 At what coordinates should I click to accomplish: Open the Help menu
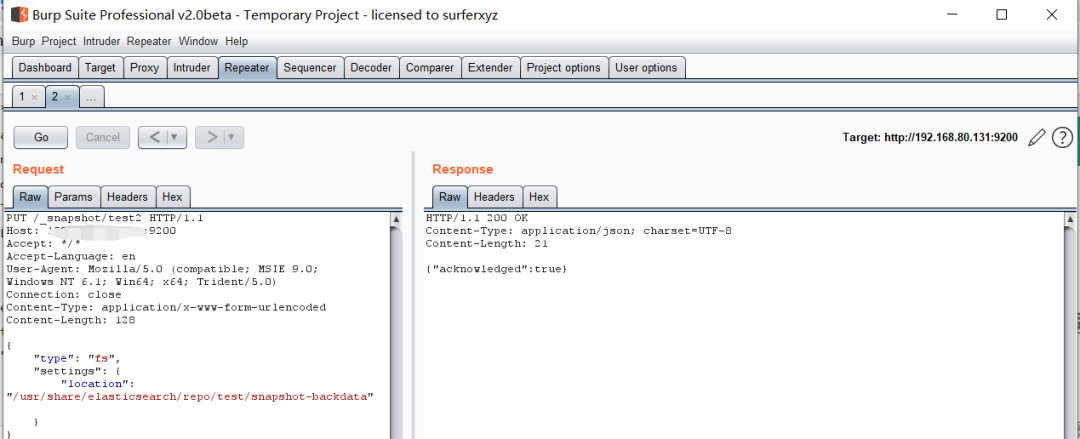236,41
